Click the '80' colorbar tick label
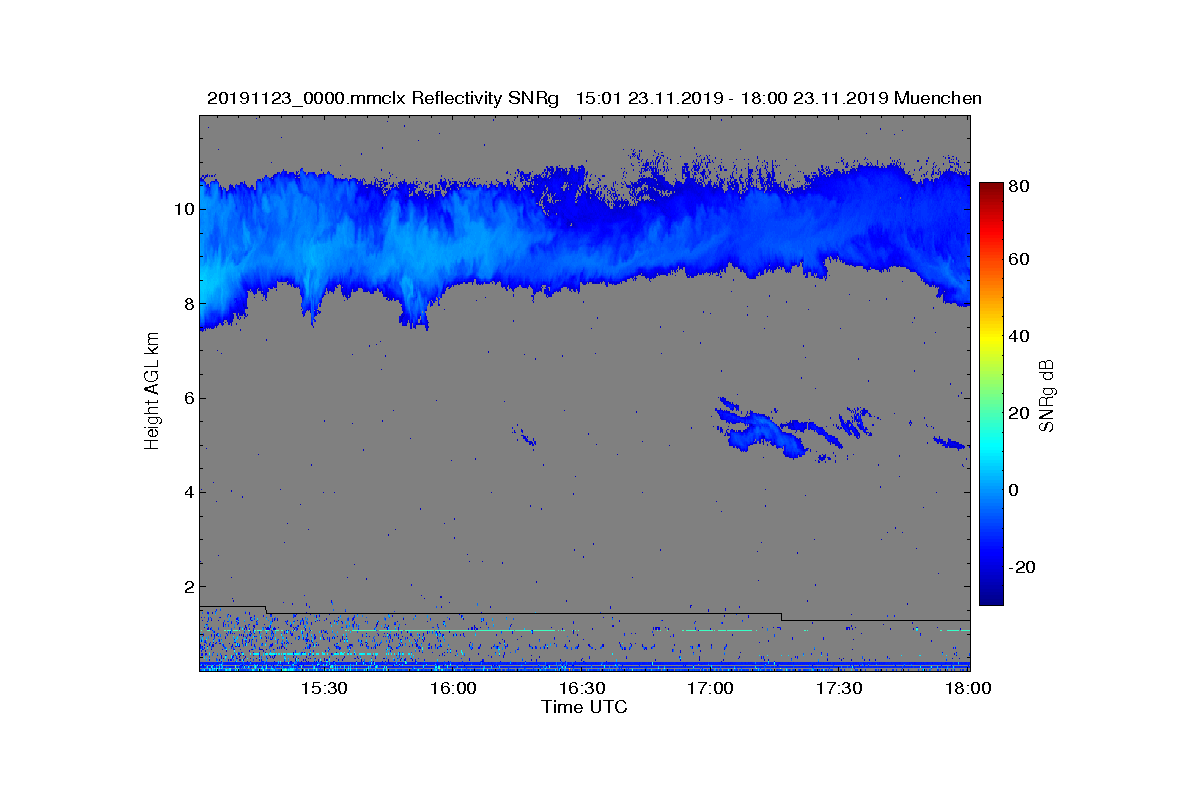The width and height of the screenshot is (1200, 800). [1020, 186]
